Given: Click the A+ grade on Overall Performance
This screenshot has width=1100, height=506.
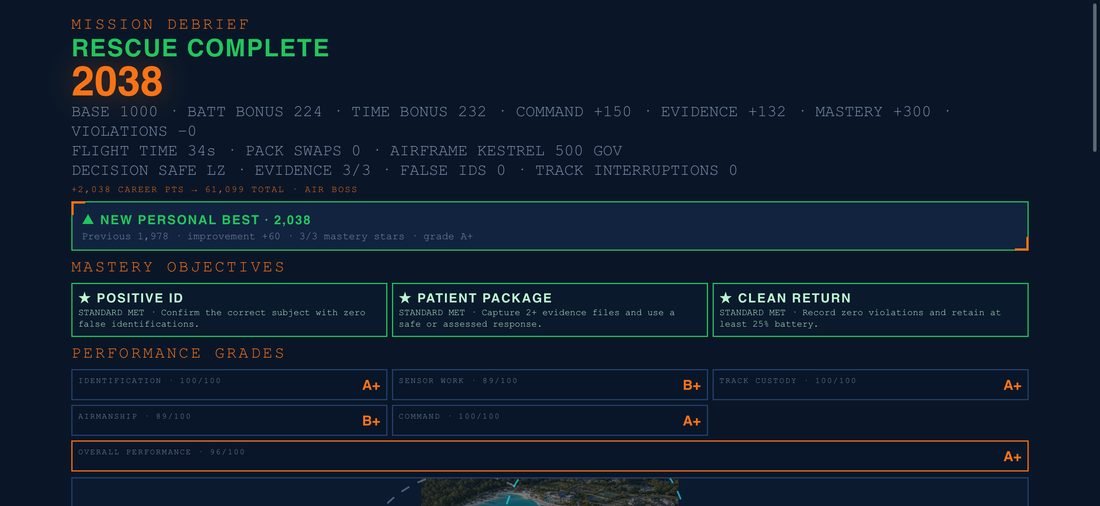Looking at the screenshot, I should 1012,457.
